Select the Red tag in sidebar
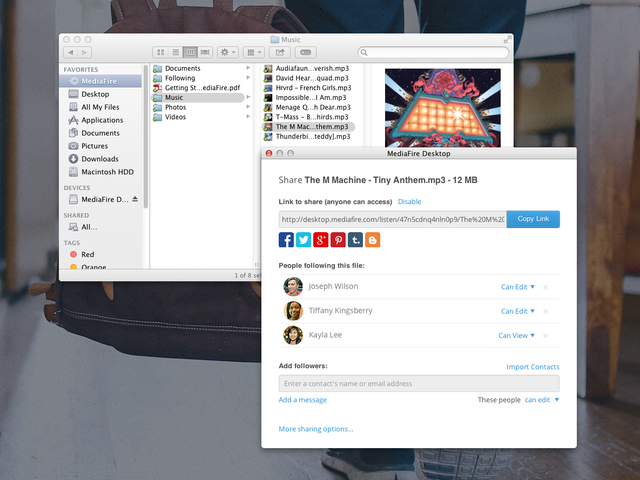This screenshot has height=480, width=640. pyautogui.click(x=88, y=255)
